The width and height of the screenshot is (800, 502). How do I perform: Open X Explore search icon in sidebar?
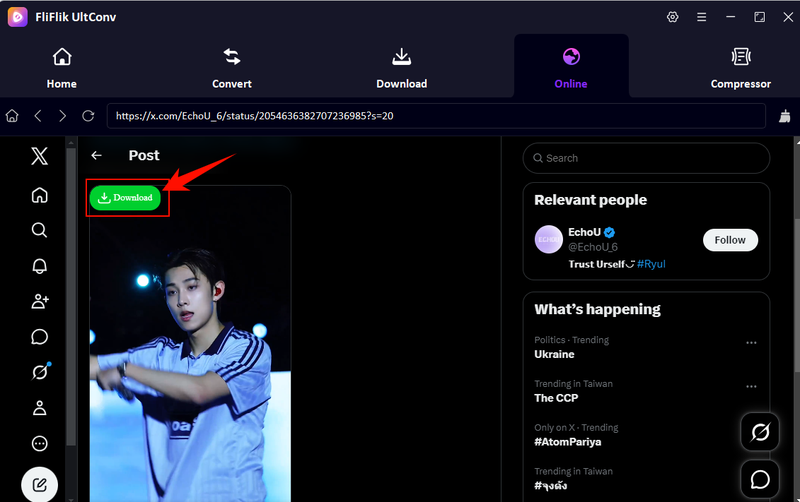click(x=39, y=230)
